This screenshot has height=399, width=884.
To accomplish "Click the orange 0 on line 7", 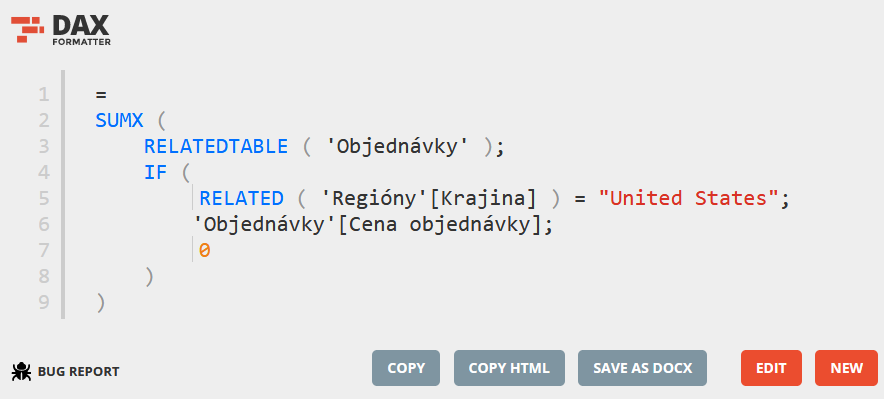I will [x=205, y=250].
